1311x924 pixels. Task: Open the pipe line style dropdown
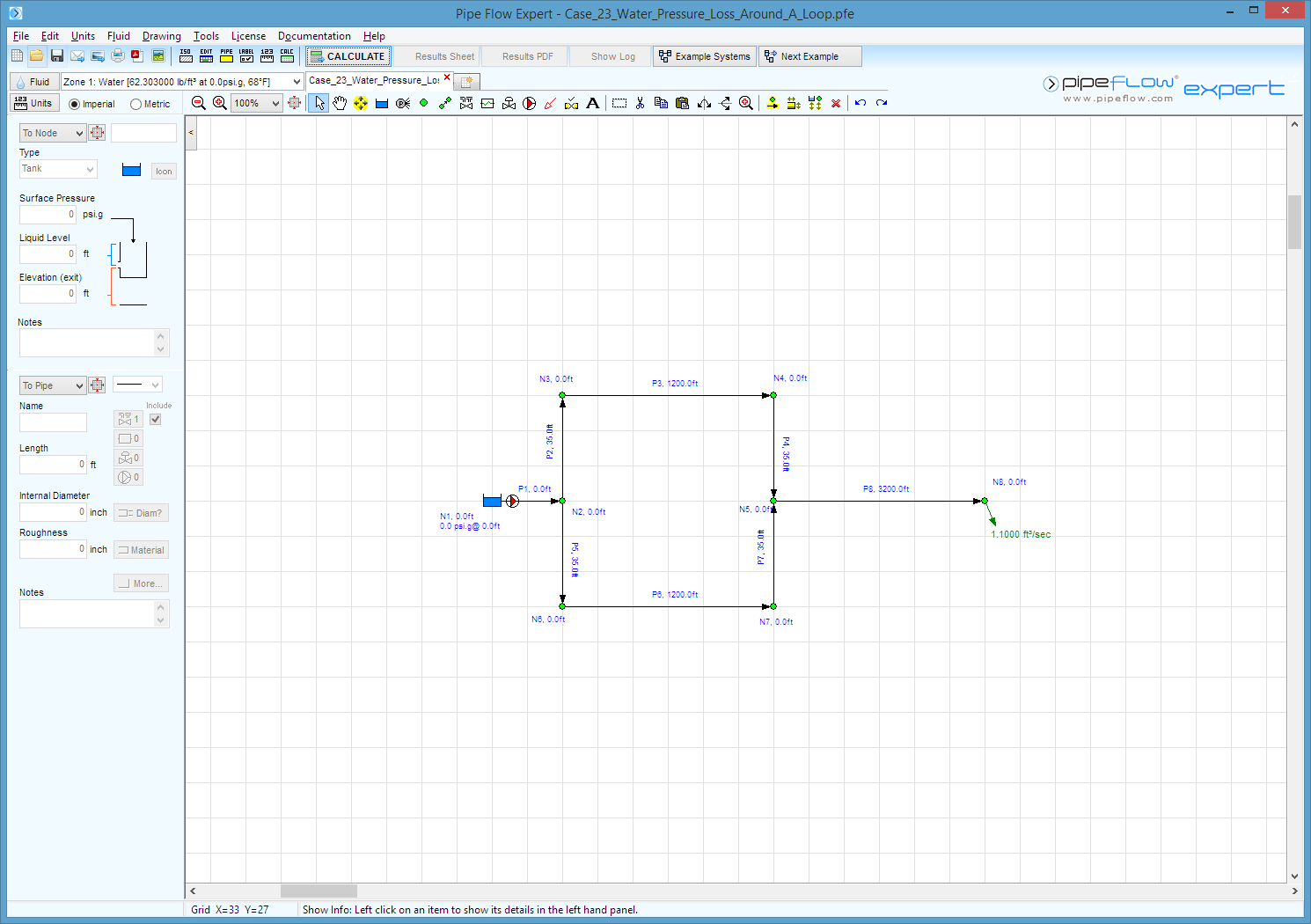[137, 385]
